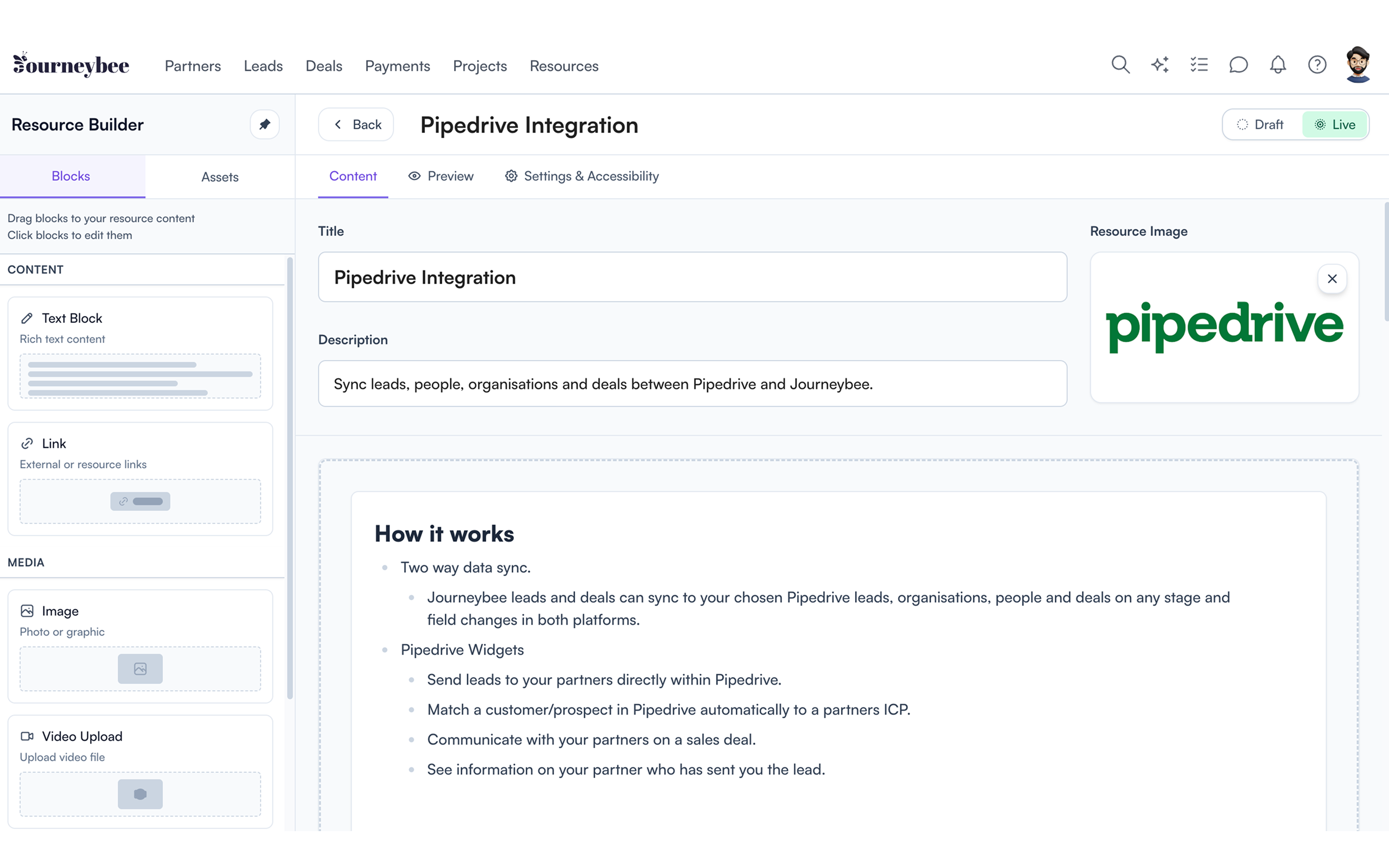Go to Partners in top navigation
The image size is (1389, 868).
[x=193, y=66]
